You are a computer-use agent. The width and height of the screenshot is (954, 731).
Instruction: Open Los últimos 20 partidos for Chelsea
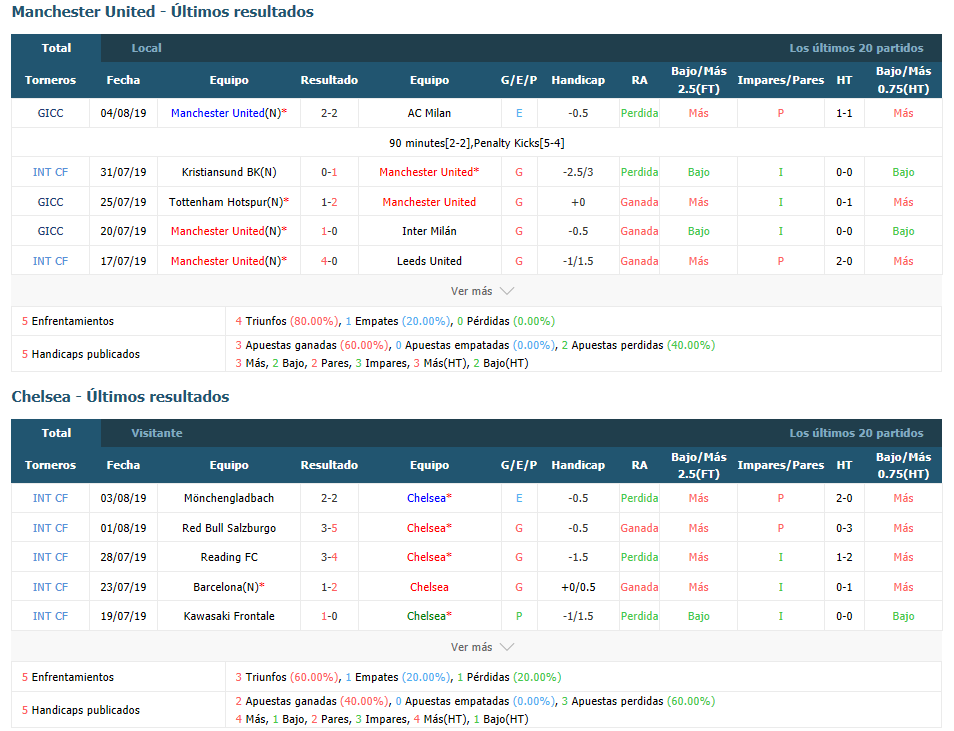coord(856,433)
